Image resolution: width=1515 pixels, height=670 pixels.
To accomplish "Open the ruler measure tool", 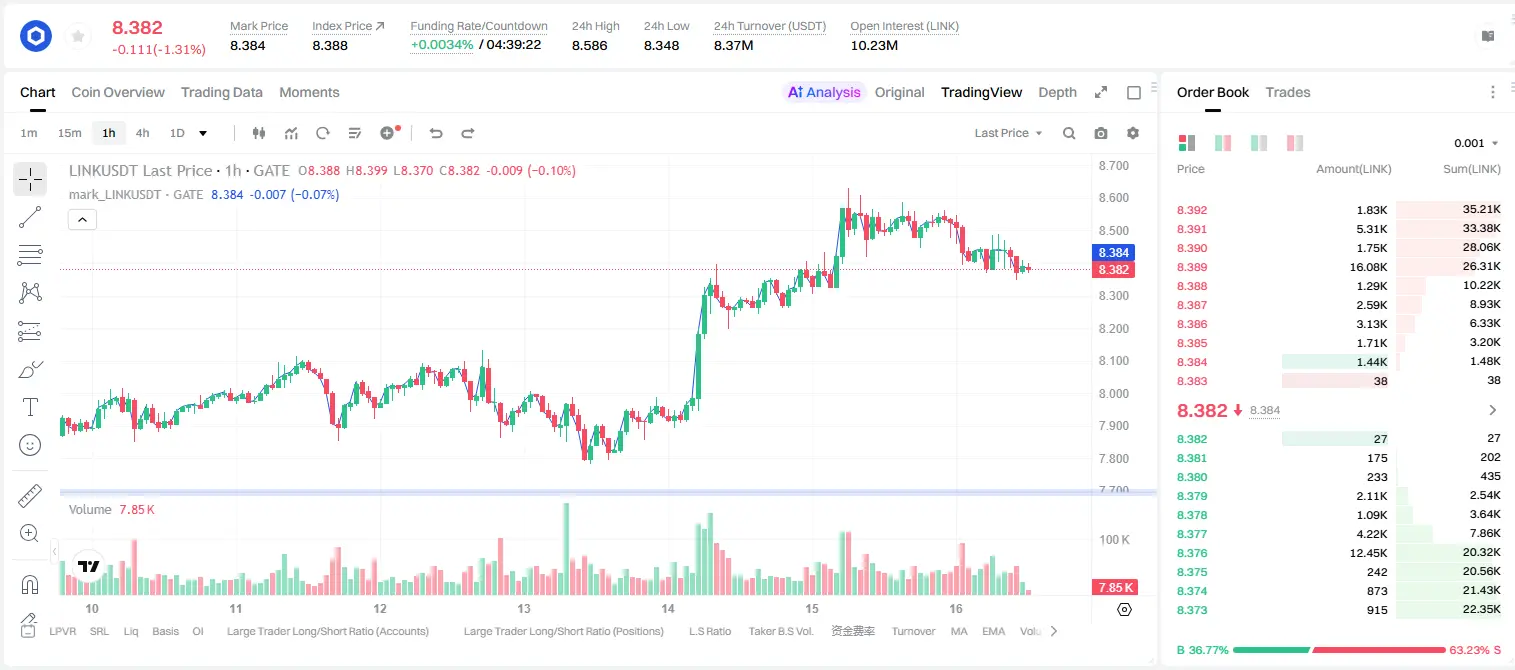I will point(30,496).
